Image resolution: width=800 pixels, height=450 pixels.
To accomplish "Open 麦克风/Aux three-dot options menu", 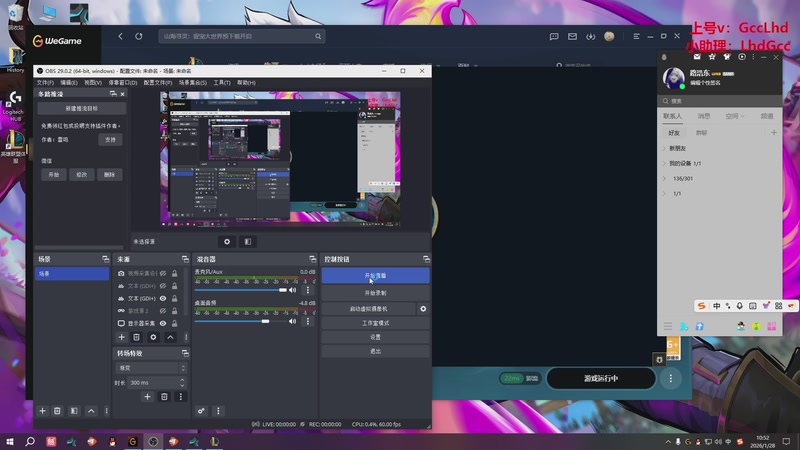I will coord(308,290).
